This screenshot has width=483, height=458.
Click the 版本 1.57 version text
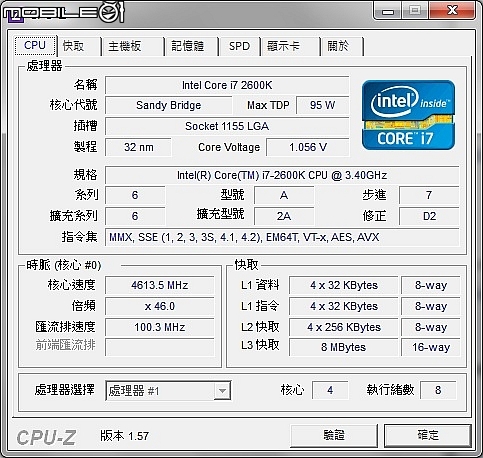(x=124, y=436)
